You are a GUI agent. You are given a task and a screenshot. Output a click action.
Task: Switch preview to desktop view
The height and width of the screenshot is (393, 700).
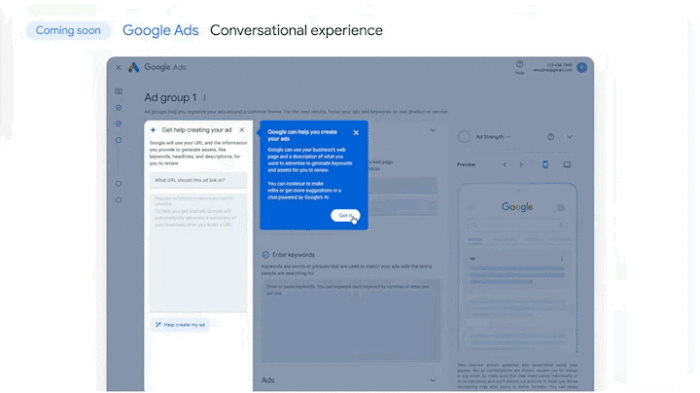(567, 164)
